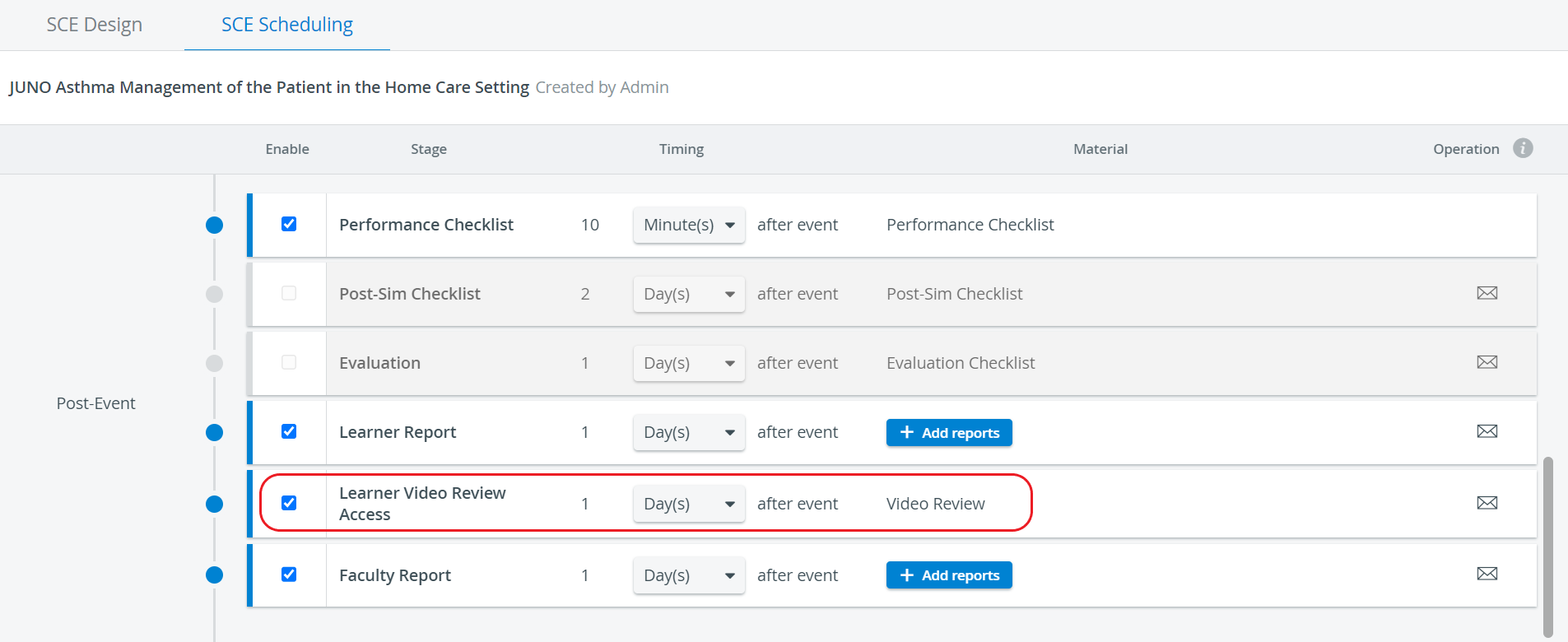Screen dimensions: 1568x642
Task: Enable the Post-Sim Checklist stage checkbox
Action: point(289,293)
